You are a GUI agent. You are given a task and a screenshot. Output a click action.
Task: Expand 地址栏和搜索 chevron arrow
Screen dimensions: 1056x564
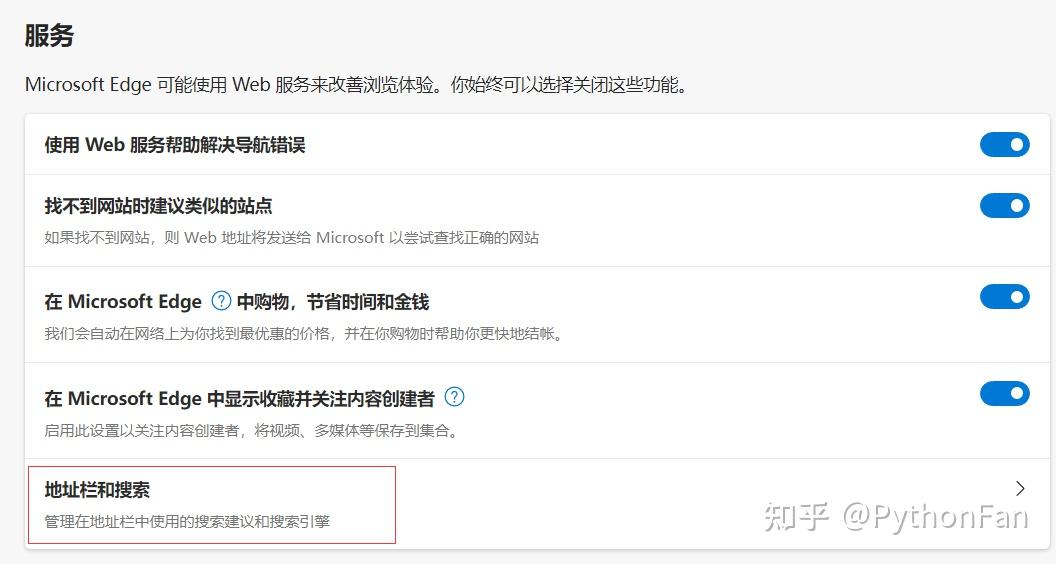pos(1020,489)
